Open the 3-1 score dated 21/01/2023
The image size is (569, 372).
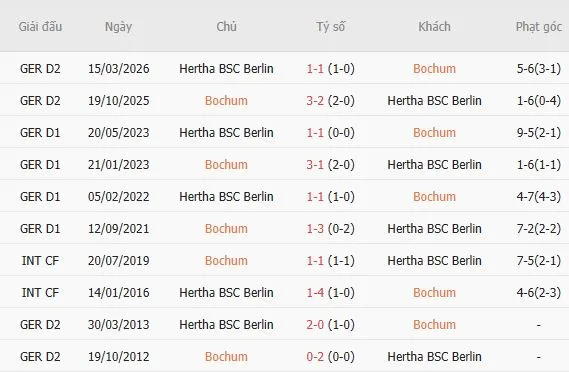tap(315, 164)
